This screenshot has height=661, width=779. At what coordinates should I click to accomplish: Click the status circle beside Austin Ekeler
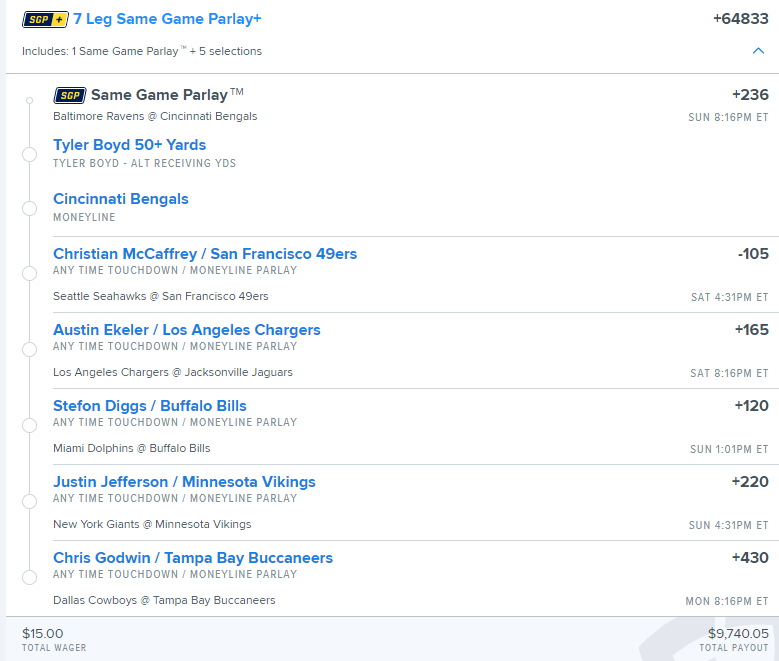click(x=30, y=349)
